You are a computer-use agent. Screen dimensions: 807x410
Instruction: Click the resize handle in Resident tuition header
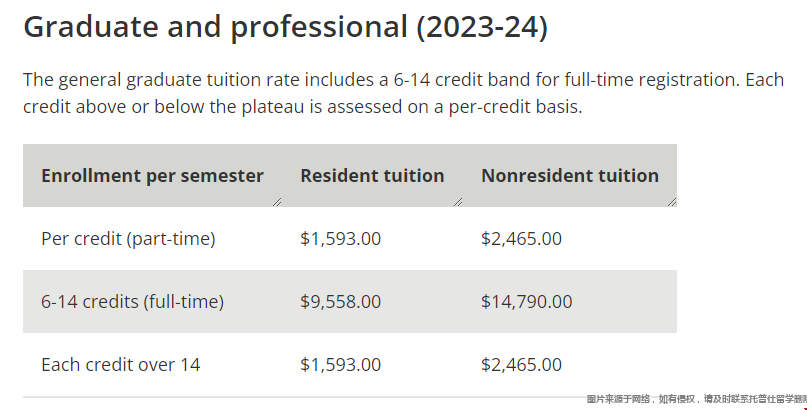tap(458, 201)
